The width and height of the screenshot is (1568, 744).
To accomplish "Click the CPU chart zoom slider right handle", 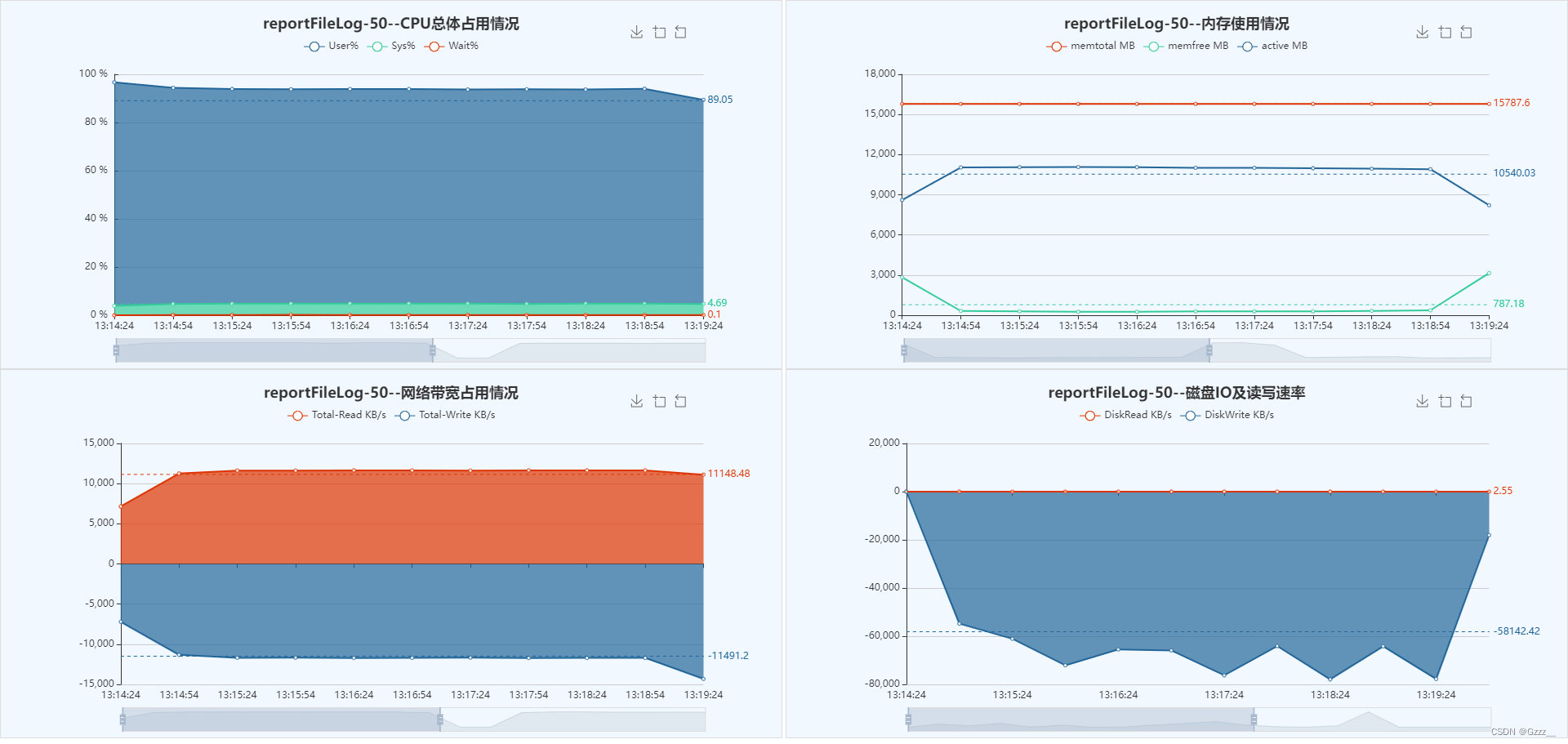I will [433, 351].
